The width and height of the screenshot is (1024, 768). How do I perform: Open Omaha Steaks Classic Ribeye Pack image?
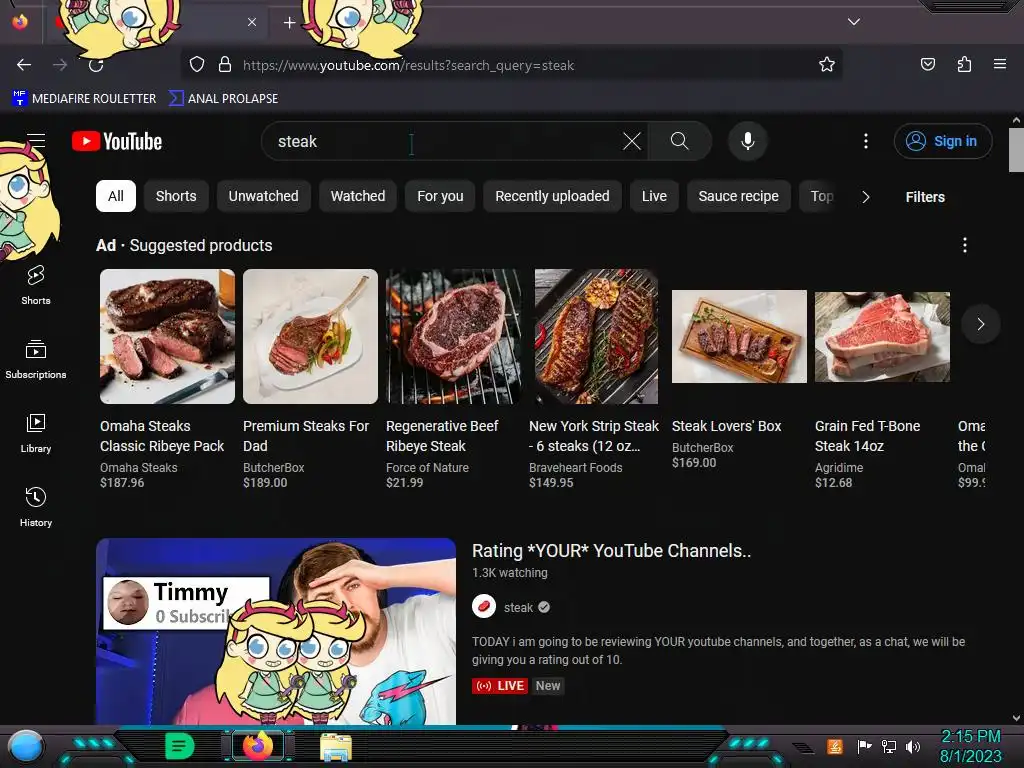[x=167, y=336]
